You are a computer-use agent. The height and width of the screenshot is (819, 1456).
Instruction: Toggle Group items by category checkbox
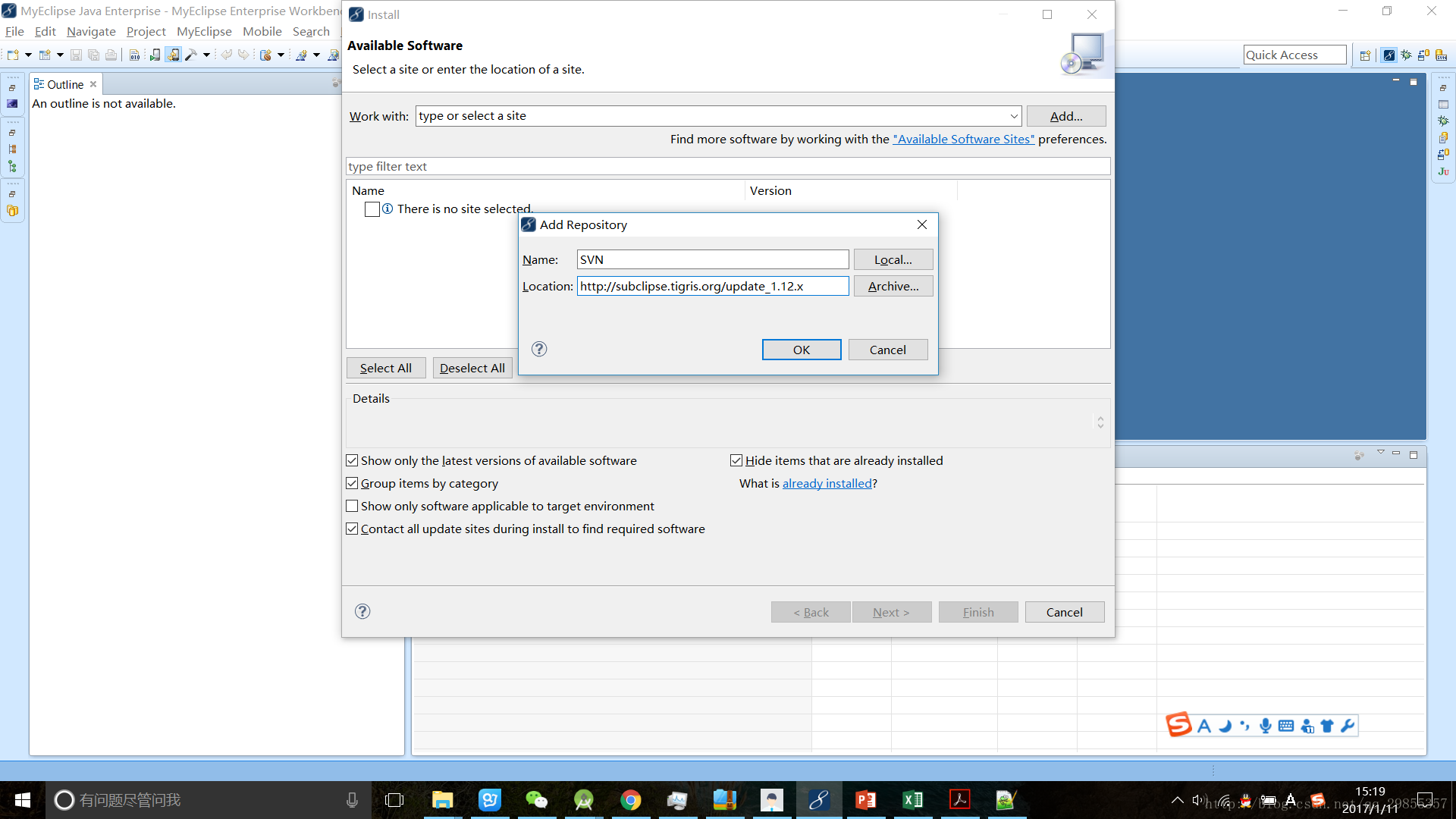(x=352, y=483)
